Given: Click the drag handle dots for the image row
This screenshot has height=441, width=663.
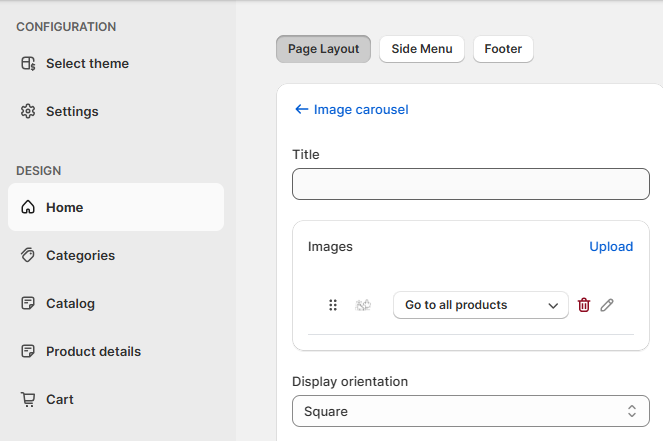Looking at the screenshot, I should pos(333,305).
